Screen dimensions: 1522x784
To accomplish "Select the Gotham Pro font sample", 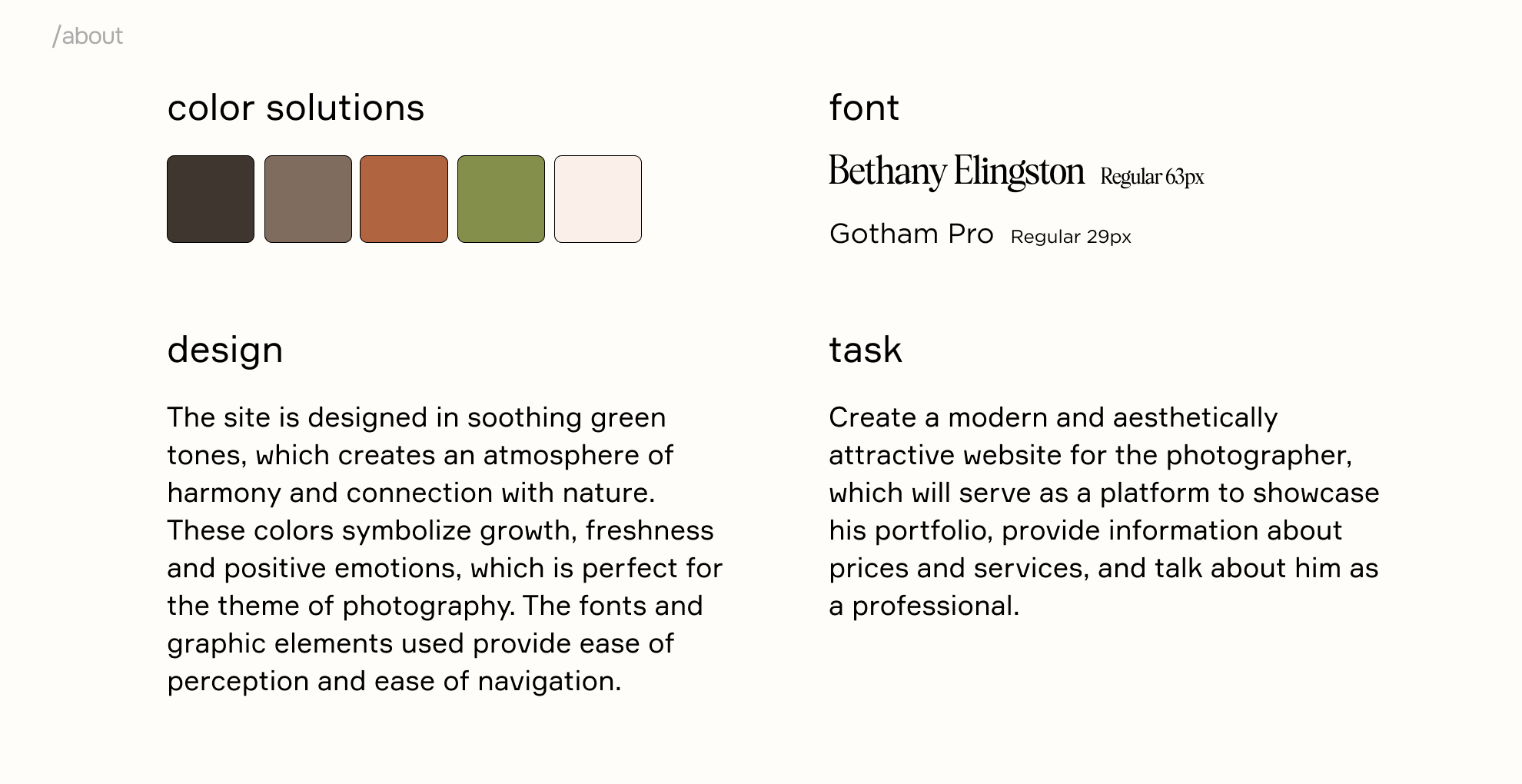I will click(912, 234).
